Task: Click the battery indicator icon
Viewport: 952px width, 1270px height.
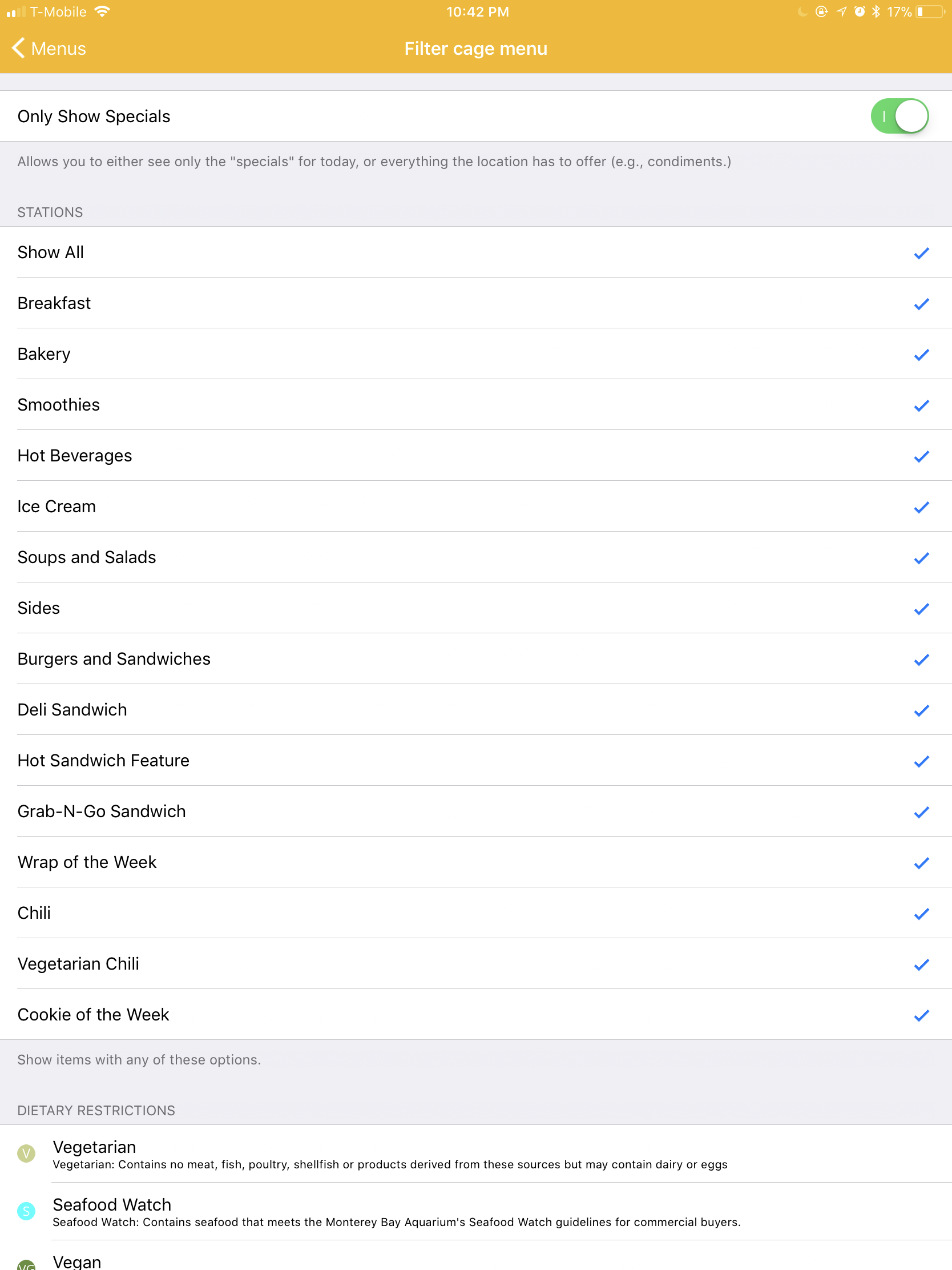Action: (930, 11)
